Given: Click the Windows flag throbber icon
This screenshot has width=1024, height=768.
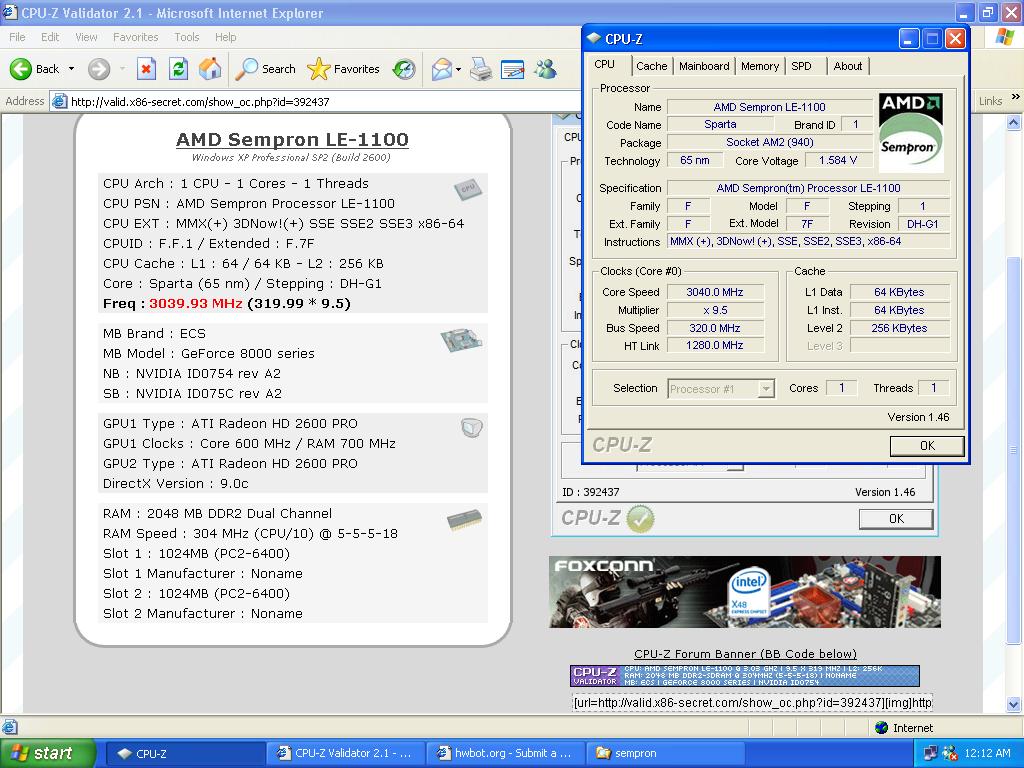Looking at the screenshot, I should click(1006, 37).
